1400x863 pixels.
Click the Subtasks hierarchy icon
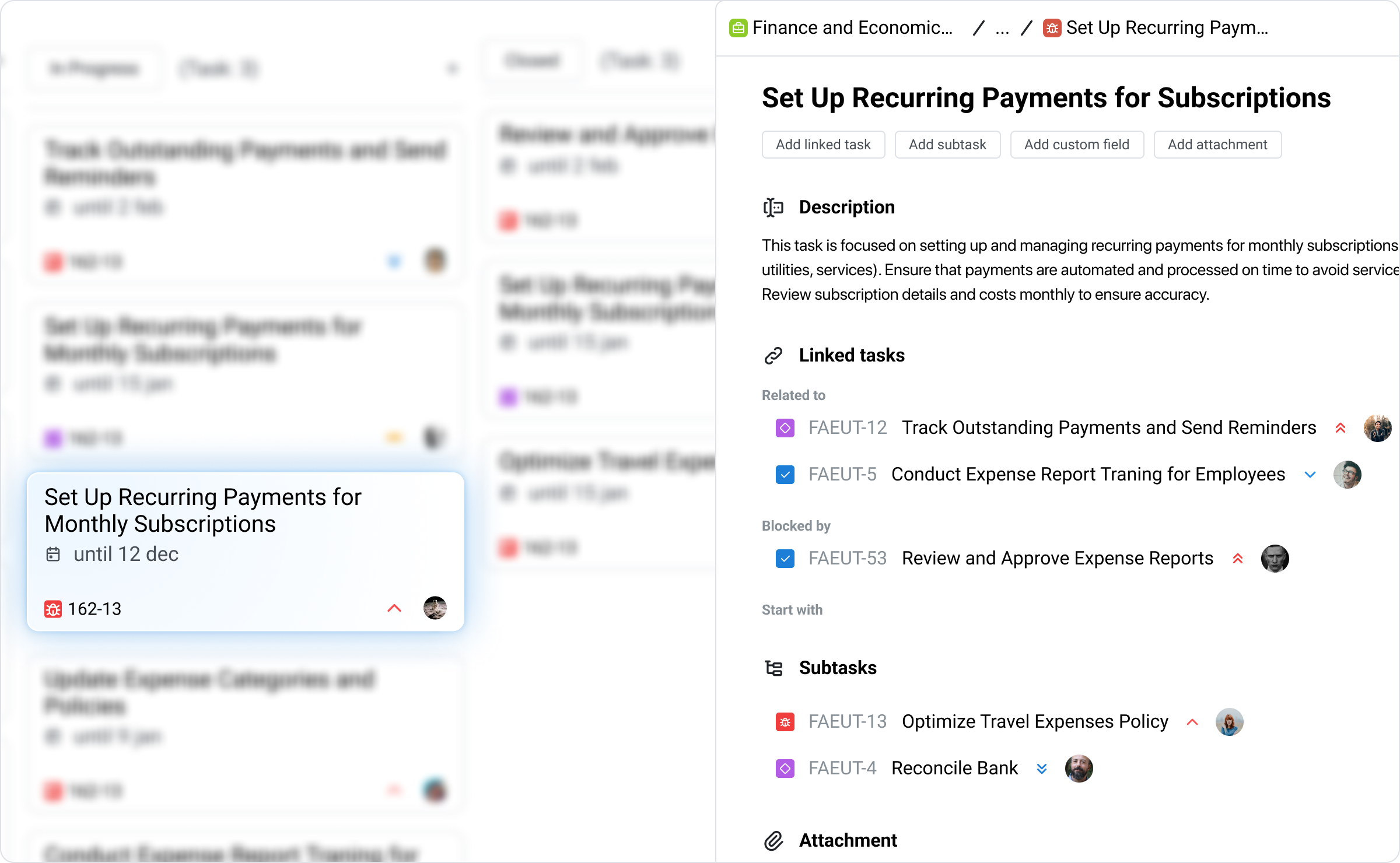tap(773, 668)
